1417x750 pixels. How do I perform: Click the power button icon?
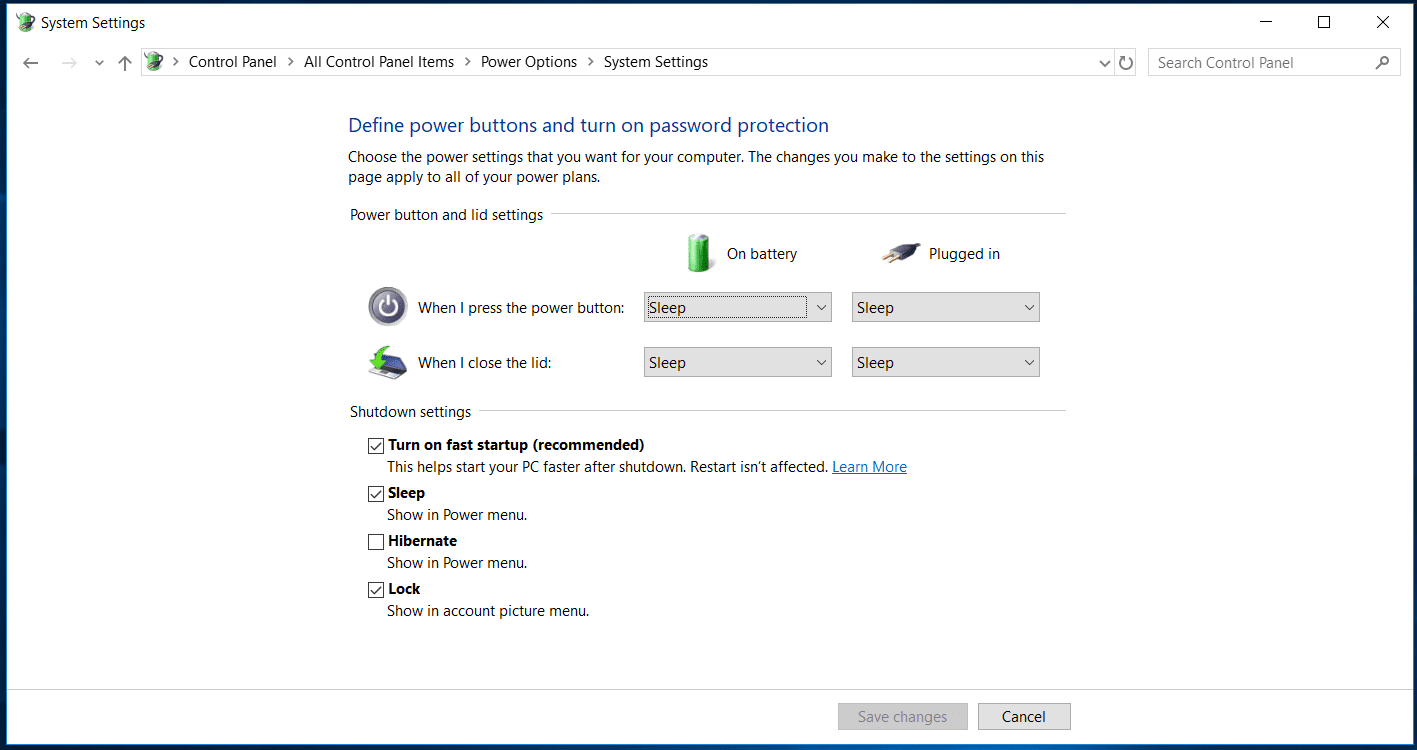pos(388,307)
